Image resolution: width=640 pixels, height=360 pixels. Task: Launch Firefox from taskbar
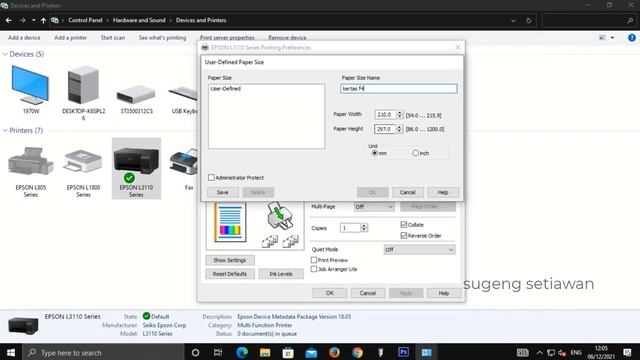[334, 352]
